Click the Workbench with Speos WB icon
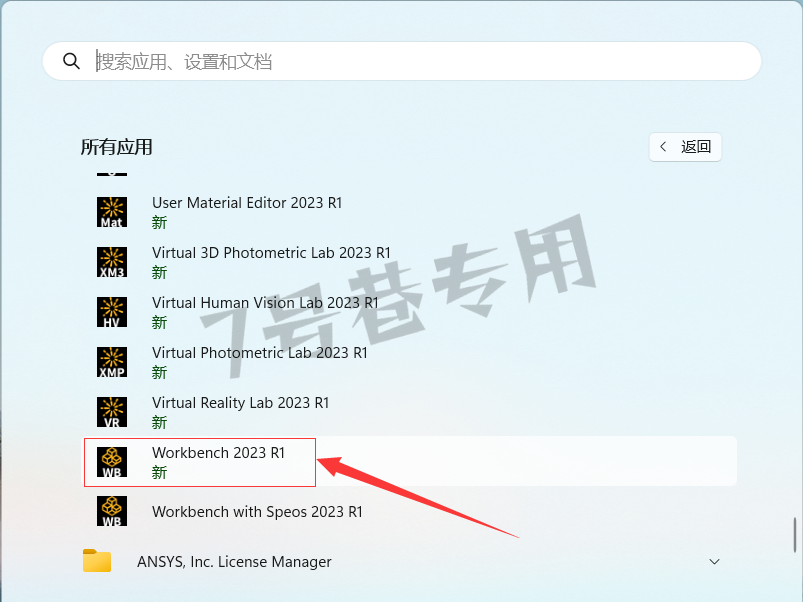 (x=112, y=511)
